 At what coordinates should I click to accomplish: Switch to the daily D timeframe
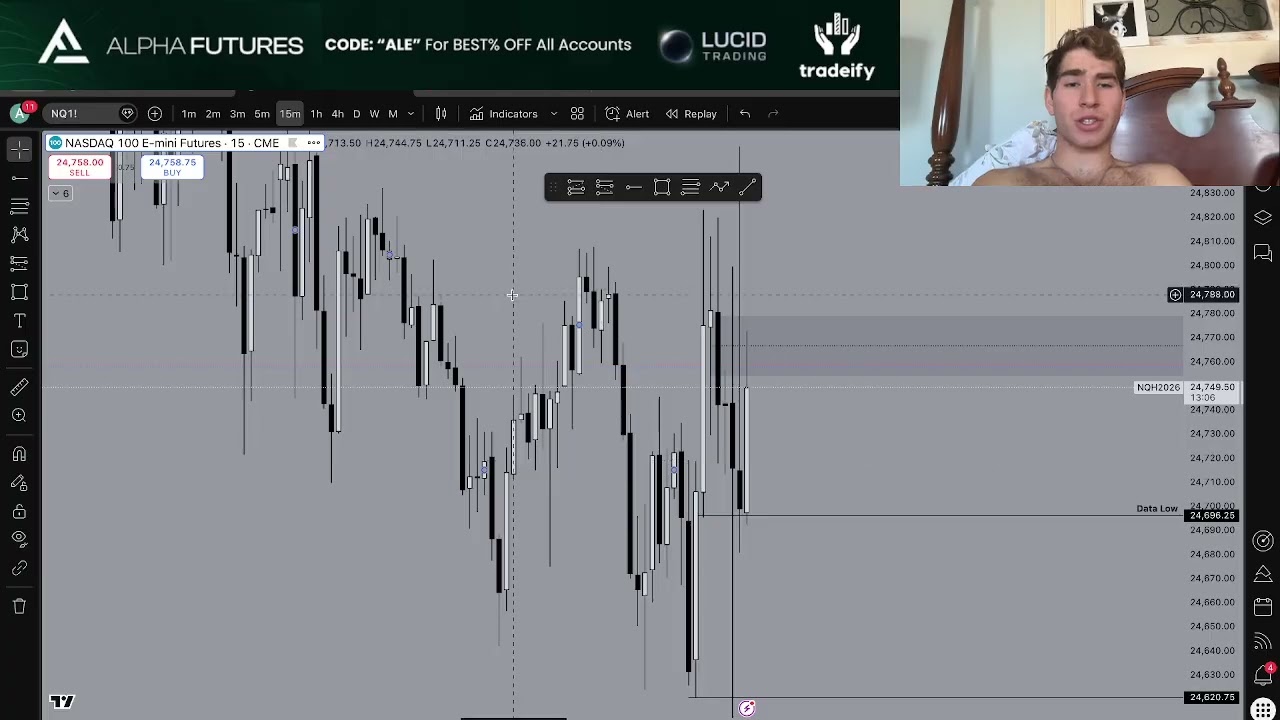tap(356, 114)
